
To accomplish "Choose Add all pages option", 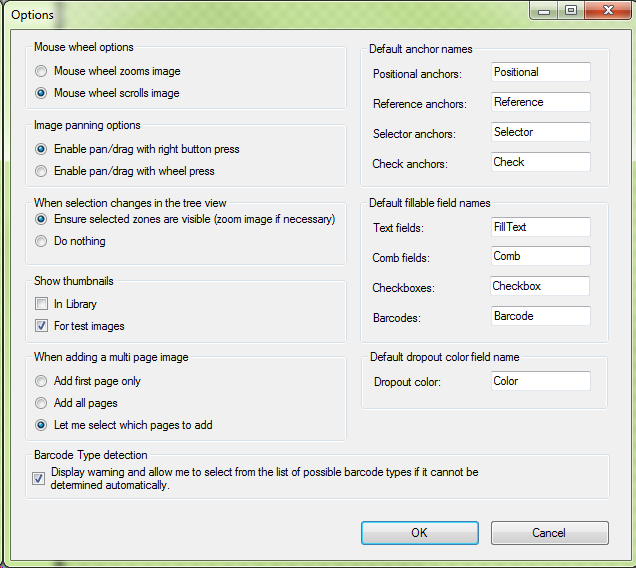I will click(41, 403).
